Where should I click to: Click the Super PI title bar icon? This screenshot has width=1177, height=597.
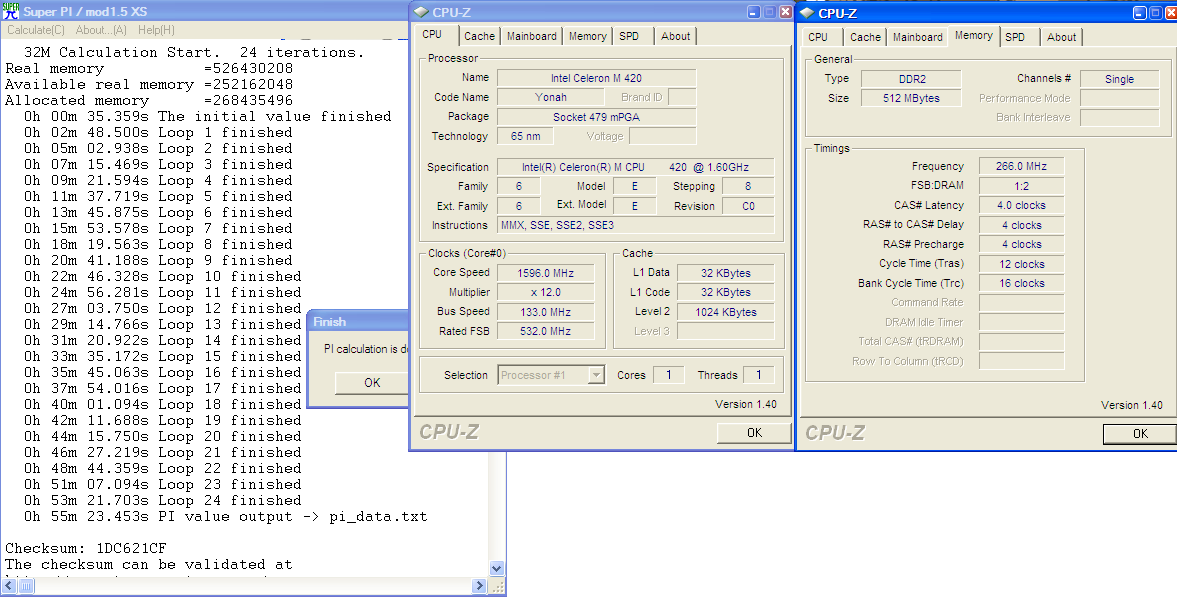coord(11,11)
